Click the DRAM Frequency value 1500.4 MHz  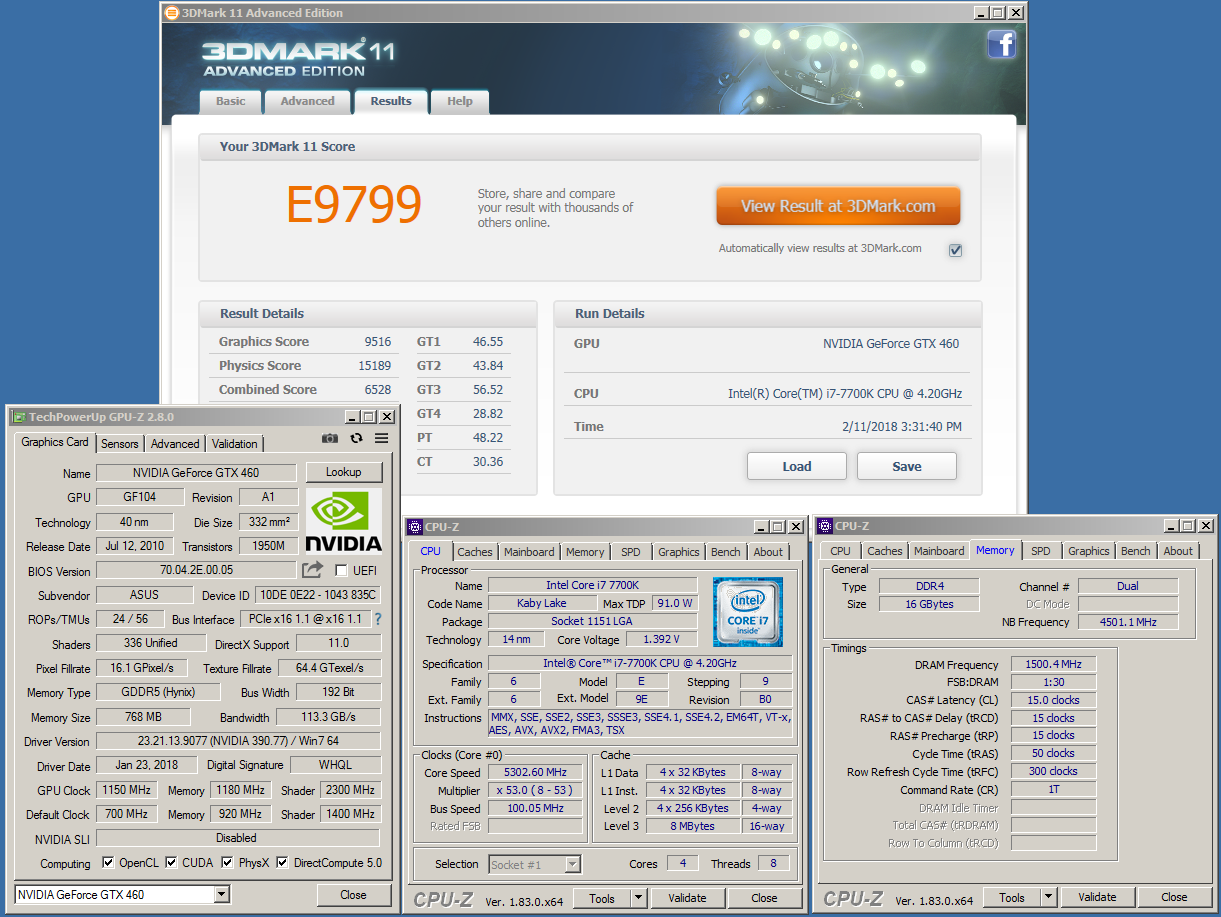pyautogui.click(x=1053, y=665)
